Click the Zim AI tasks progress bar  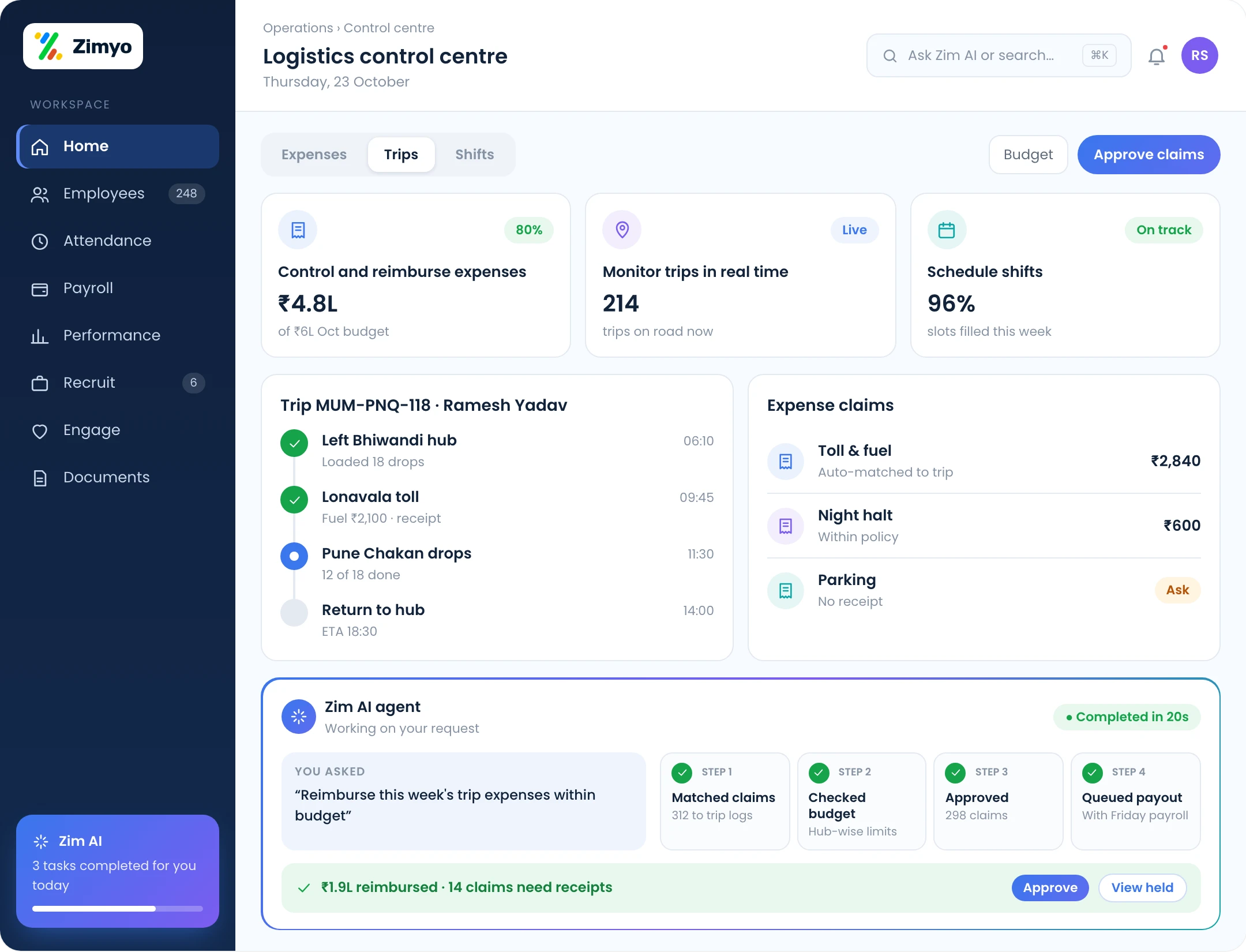(118, 909)
